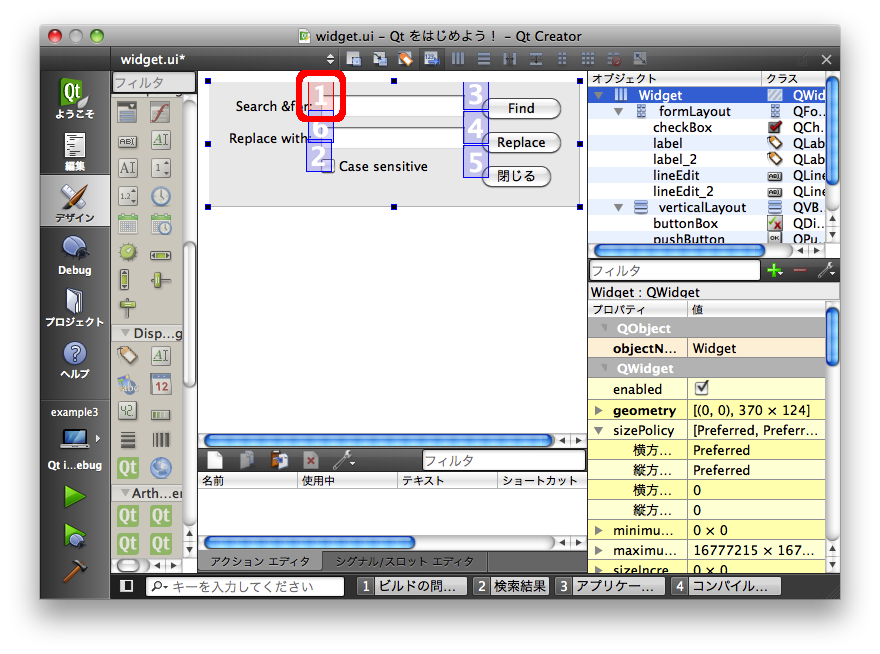Open the Qt welcome (ようこそ) mode
This screenshot has height=654, width=880.
[74, 100]
